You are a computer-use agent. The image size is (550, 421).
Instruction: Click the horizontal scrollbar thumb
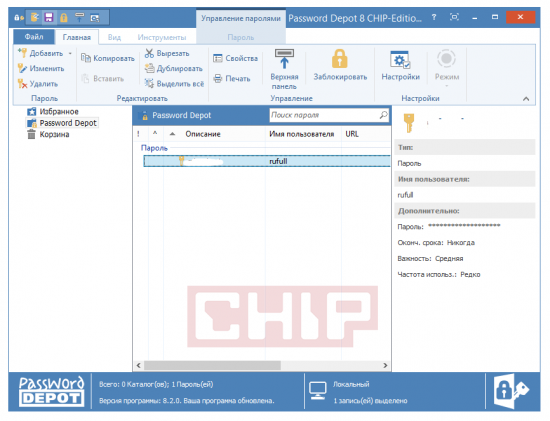pyautogui.click(x=212, y=366)
